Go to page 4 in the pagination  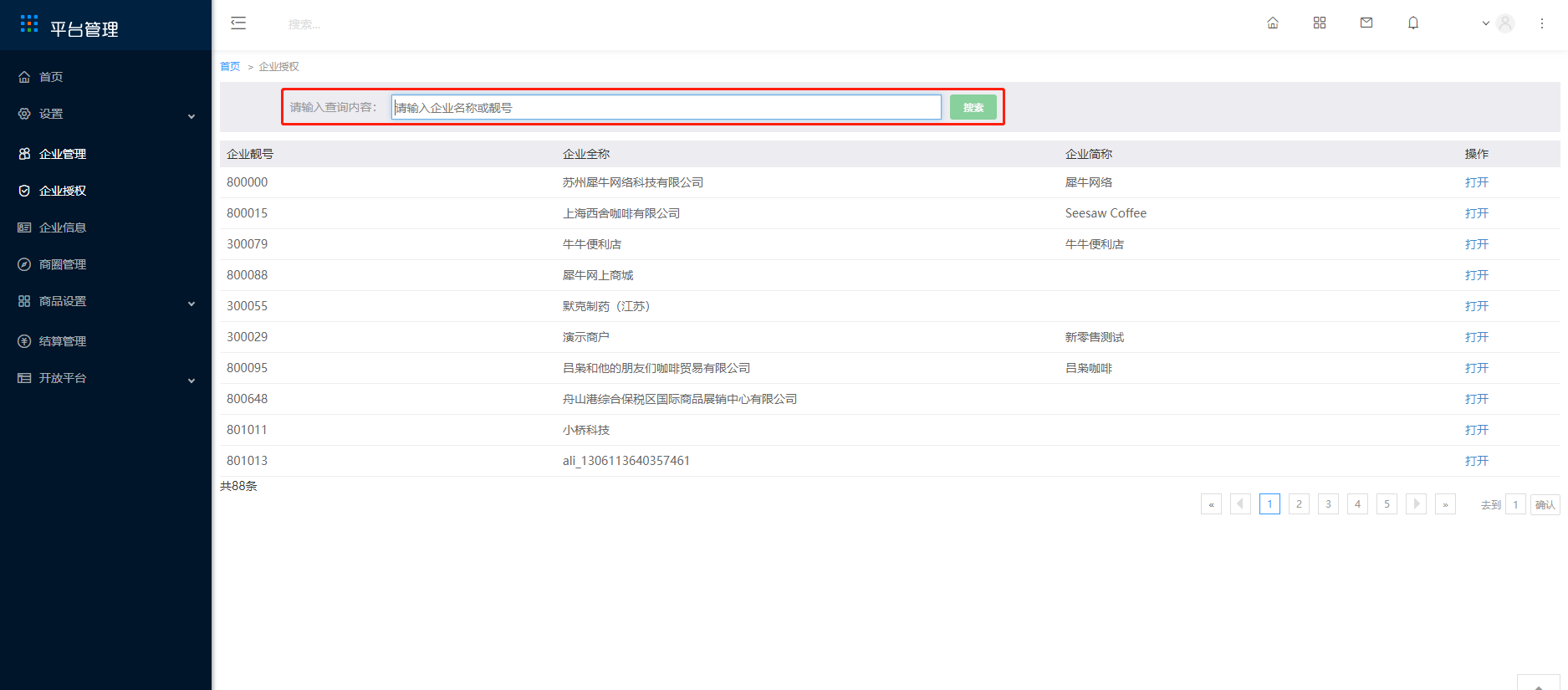(x=1357, y=504)
